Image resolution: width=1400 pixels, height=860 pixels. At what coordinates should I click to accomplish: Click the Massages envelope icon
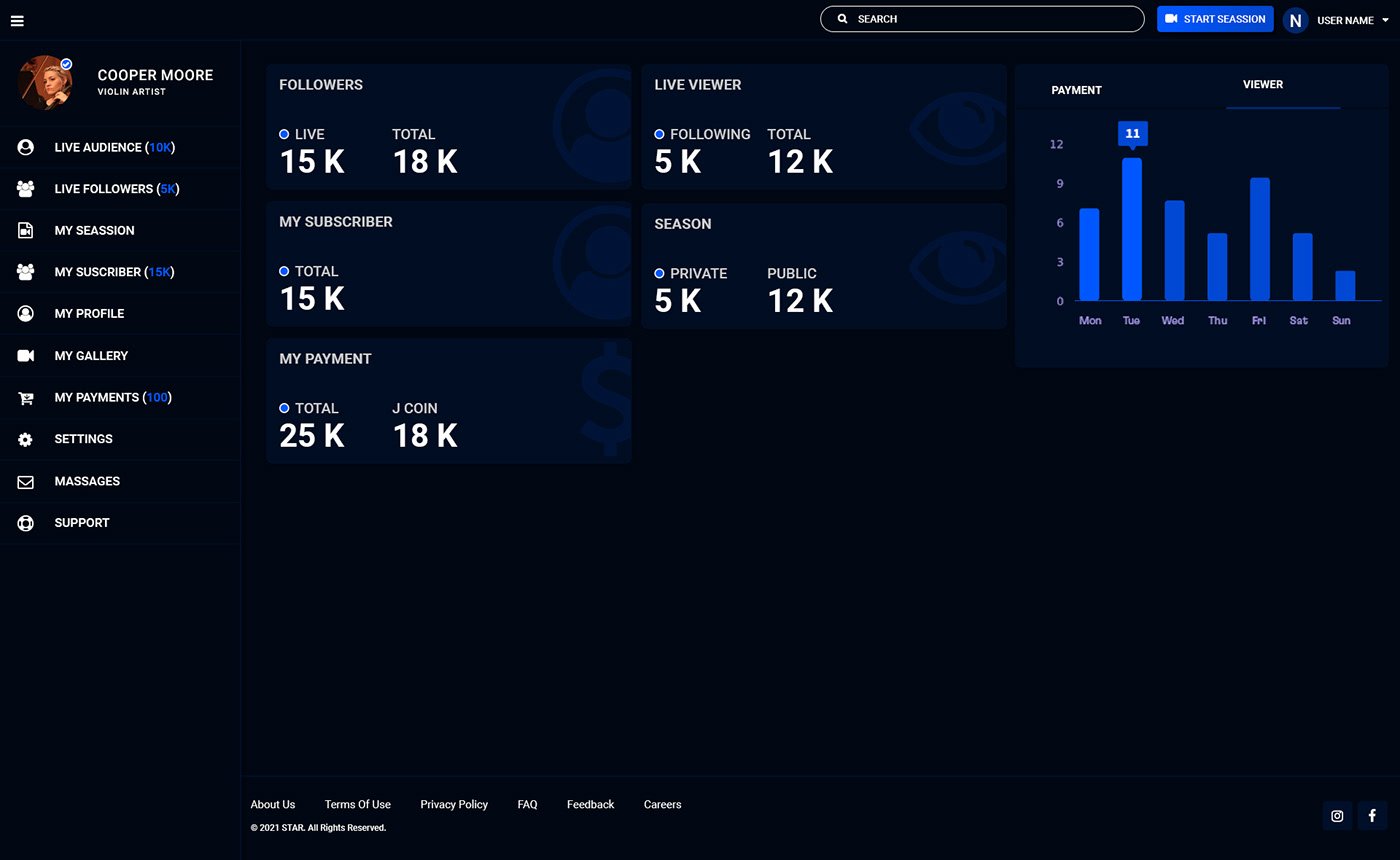(26, 482)
